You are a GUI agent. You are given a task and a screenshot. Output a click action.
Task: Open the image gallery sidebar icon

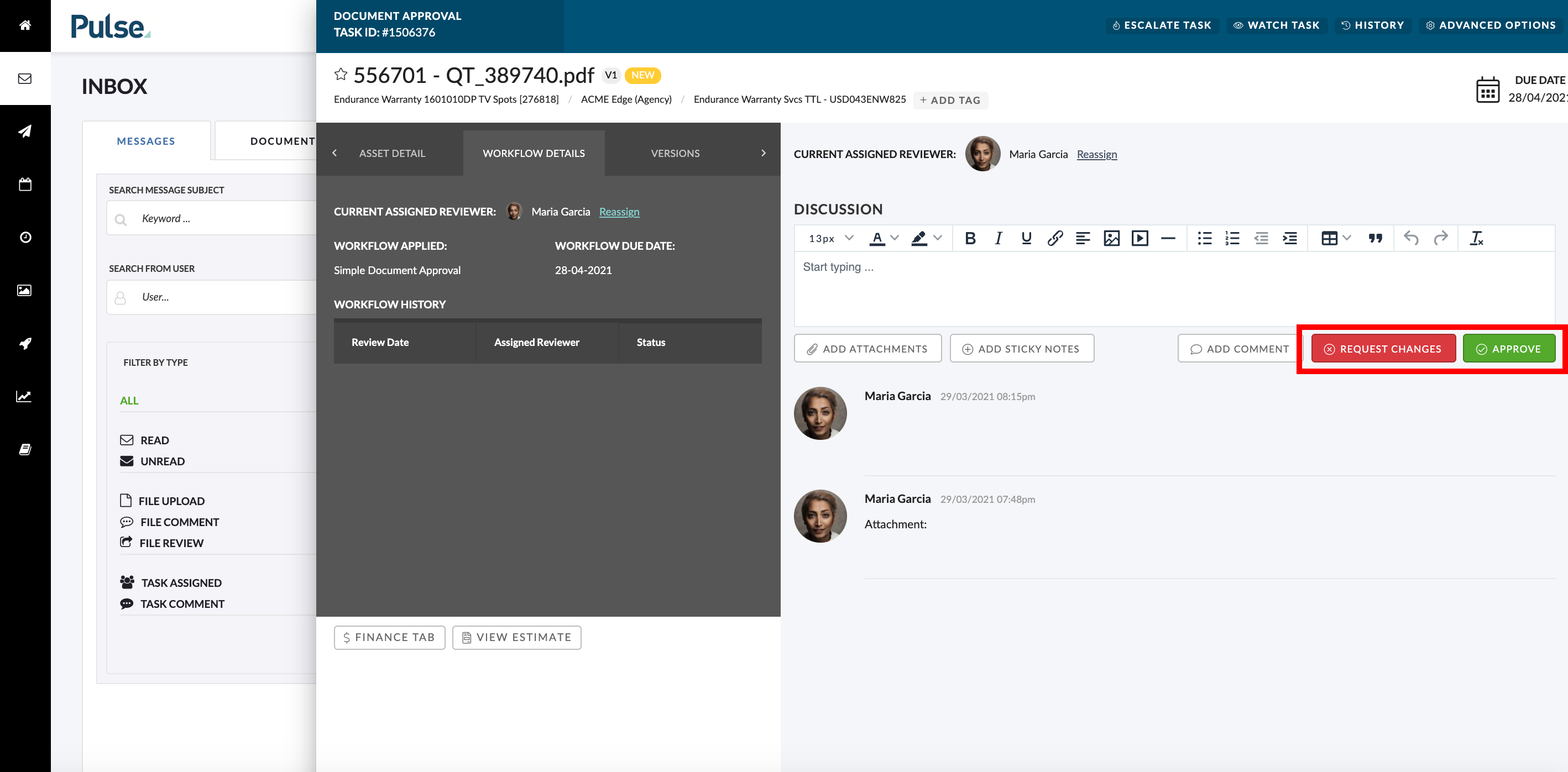(x=24, y=290)
